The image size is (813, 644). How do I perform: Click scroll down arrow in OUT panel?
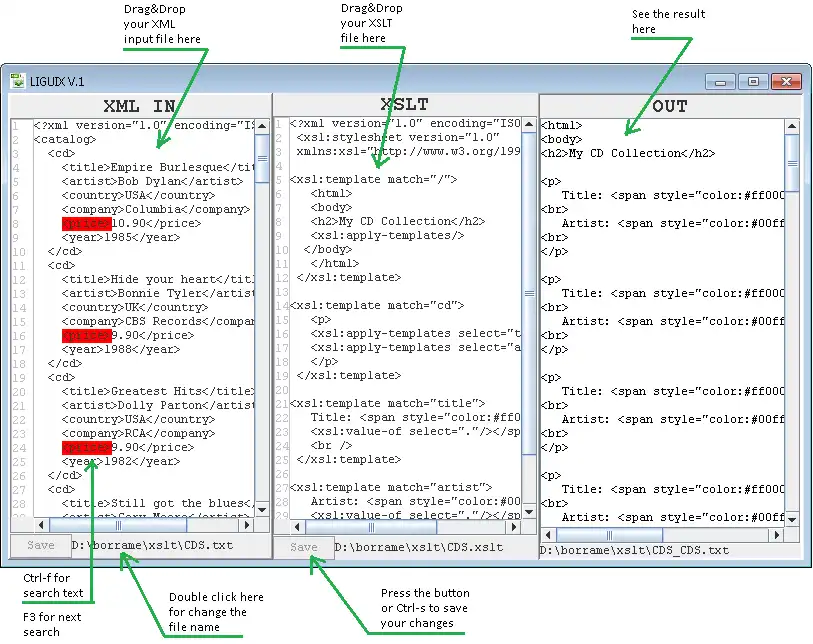click(x=792, y=519)
